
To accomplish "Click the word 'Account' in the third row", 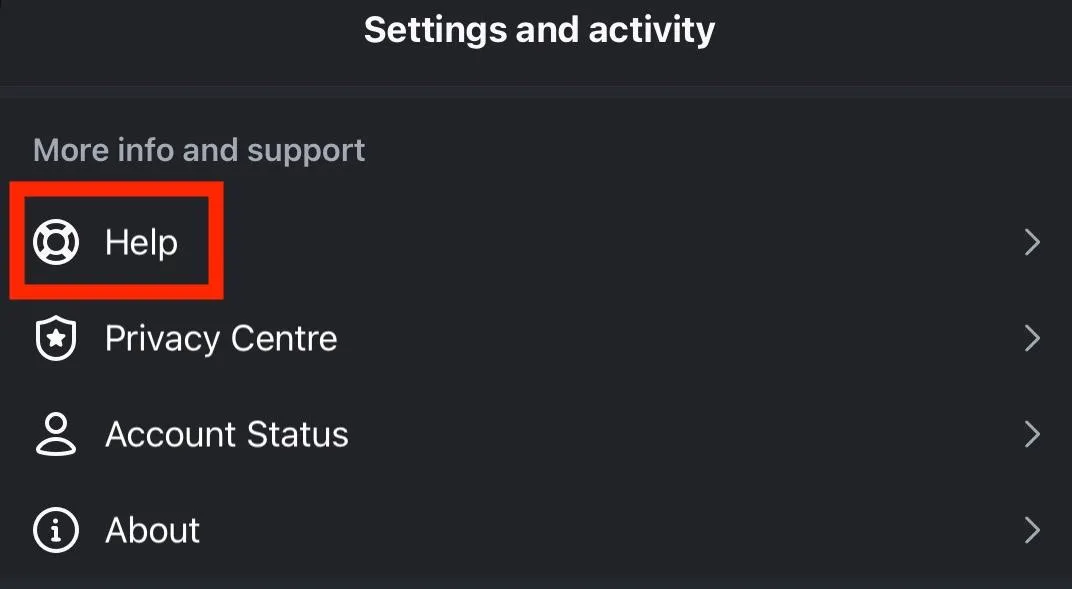I will coord(166,435).
